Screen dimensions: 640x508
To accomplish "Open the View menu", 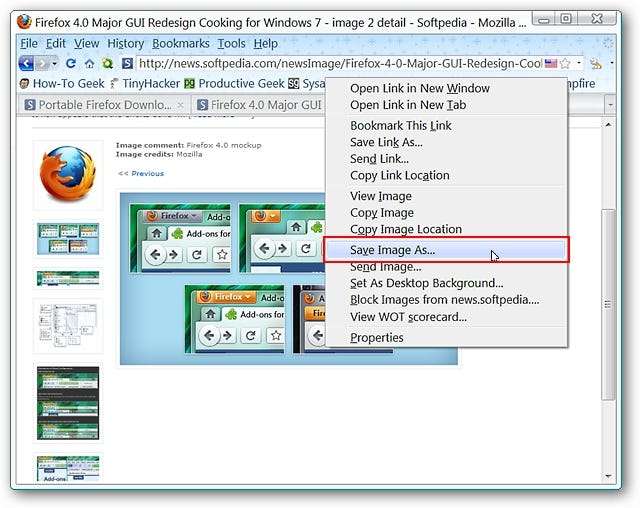I will (87, 43).
